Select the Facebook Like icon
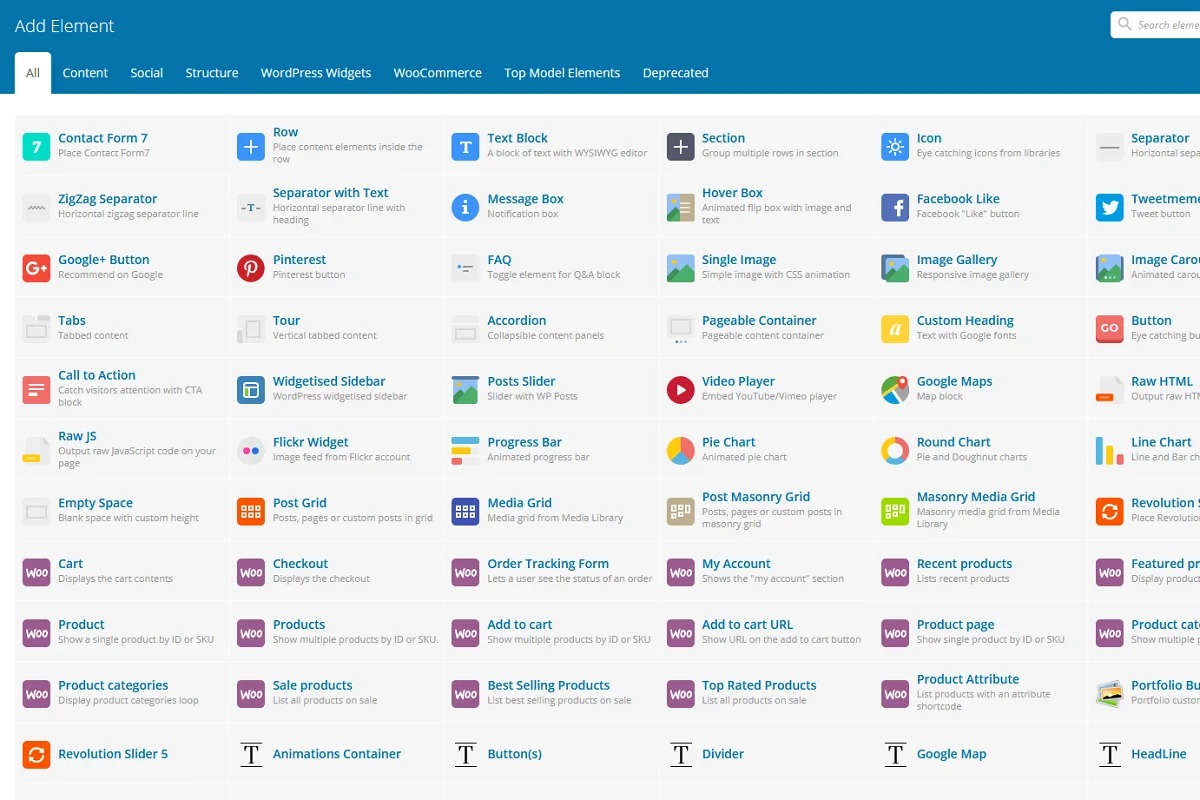The image size is (1200, 800). point(895,207)
